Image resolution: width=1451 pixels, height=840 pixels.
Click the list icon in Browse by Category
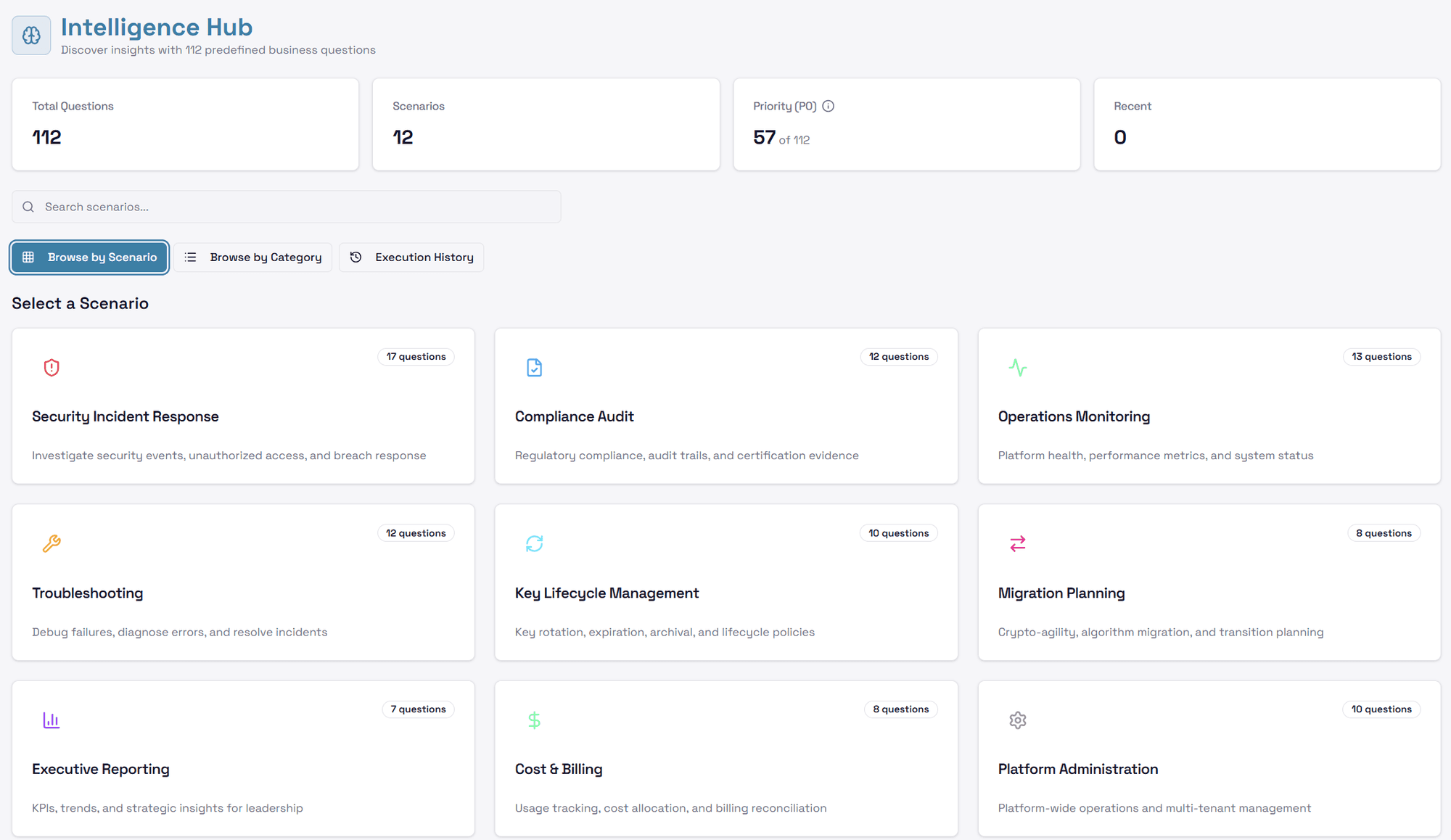point(190,258)
